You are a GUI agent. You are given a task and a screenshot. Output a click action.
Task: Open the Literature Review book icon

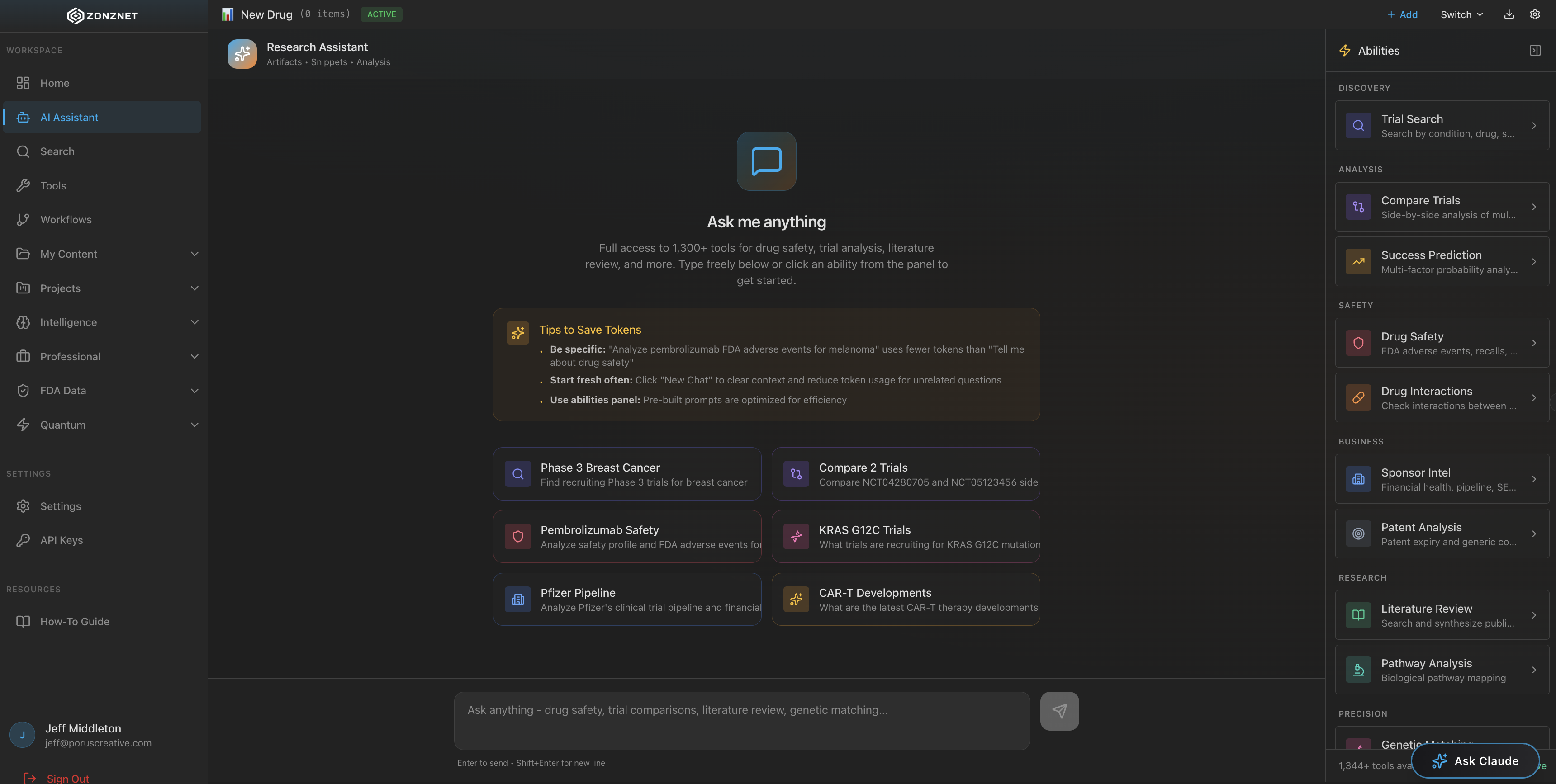coord(1358,615)
